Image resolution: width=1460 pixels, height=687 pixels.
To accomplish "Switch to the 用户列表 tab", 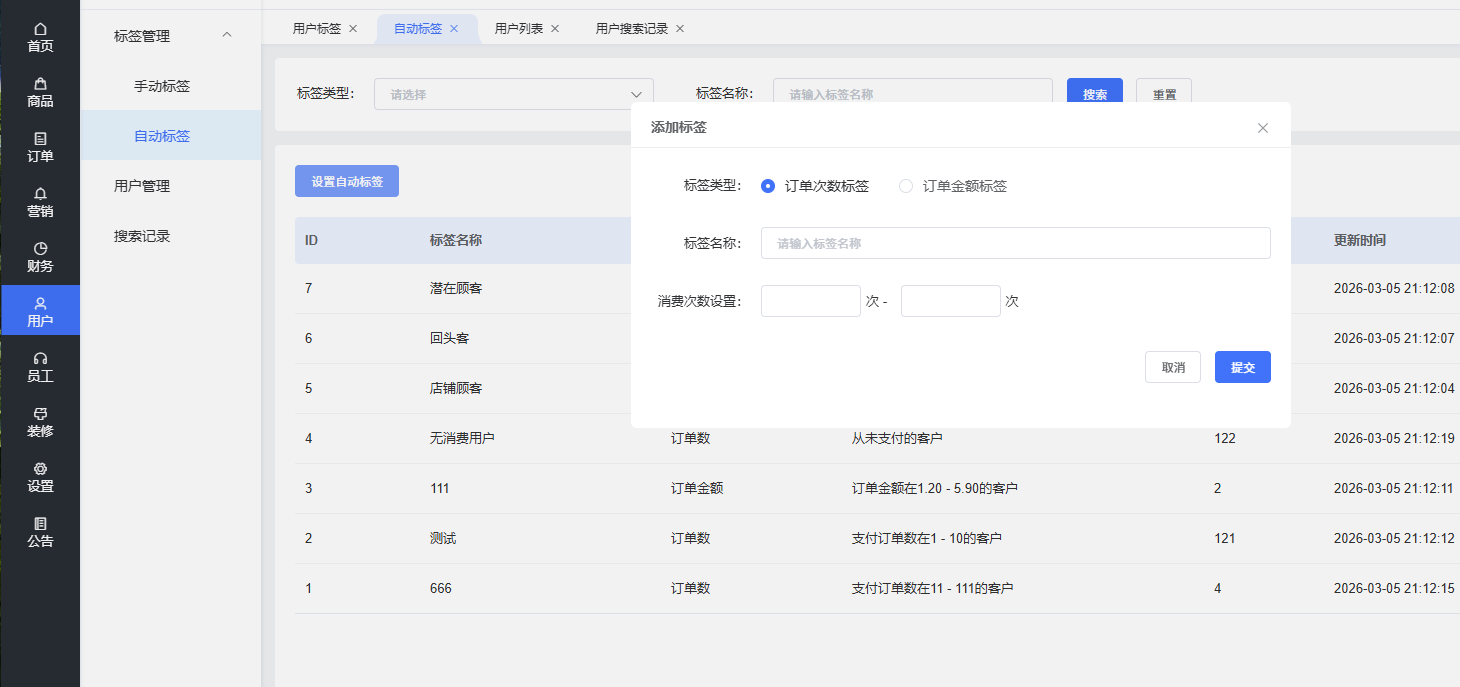I will 519,29.
